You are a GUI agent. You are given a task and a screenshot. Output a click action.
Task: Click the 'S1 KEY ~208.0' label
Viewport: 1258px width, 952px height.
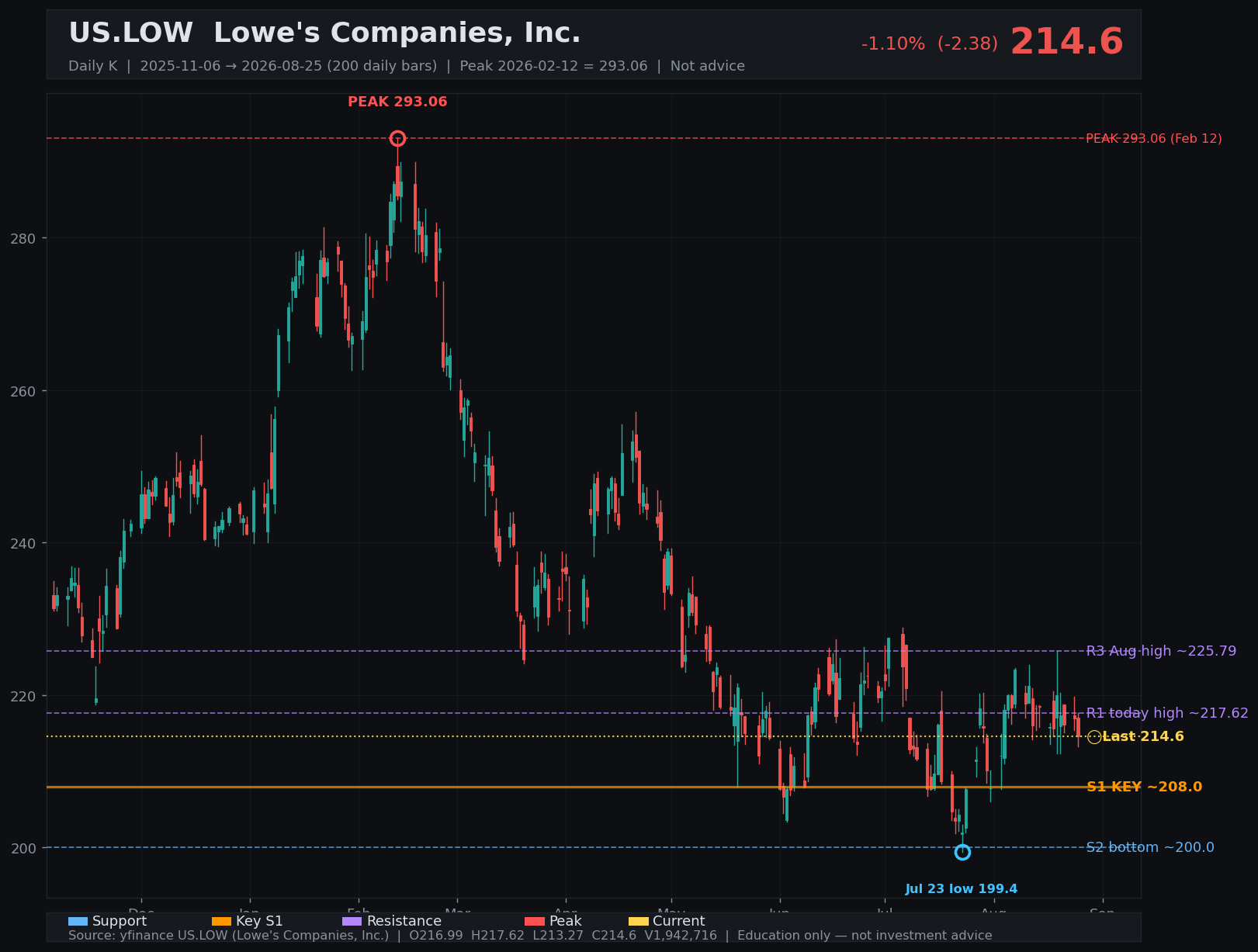pyautogui.click(x=1144, y=787)
